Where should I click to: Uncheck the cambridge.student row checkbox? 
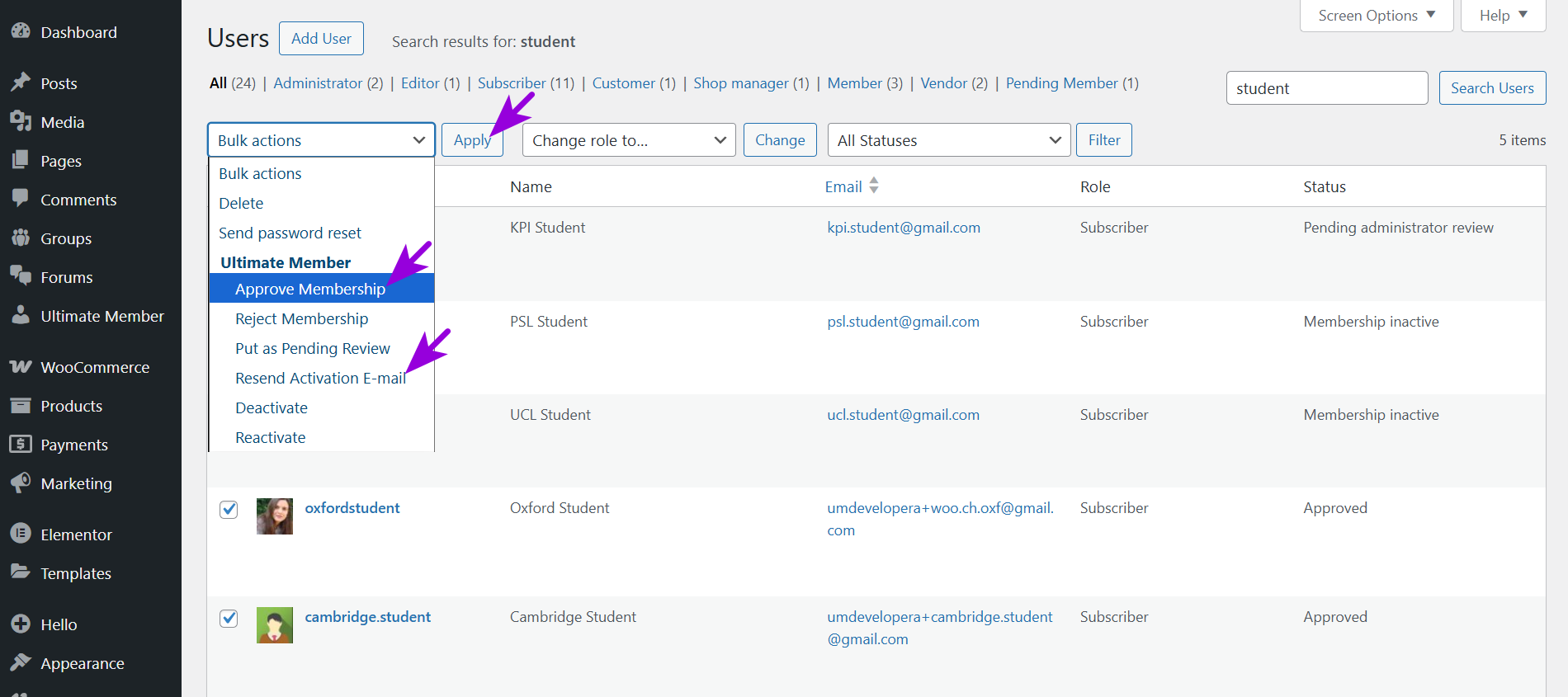(229, 618)
